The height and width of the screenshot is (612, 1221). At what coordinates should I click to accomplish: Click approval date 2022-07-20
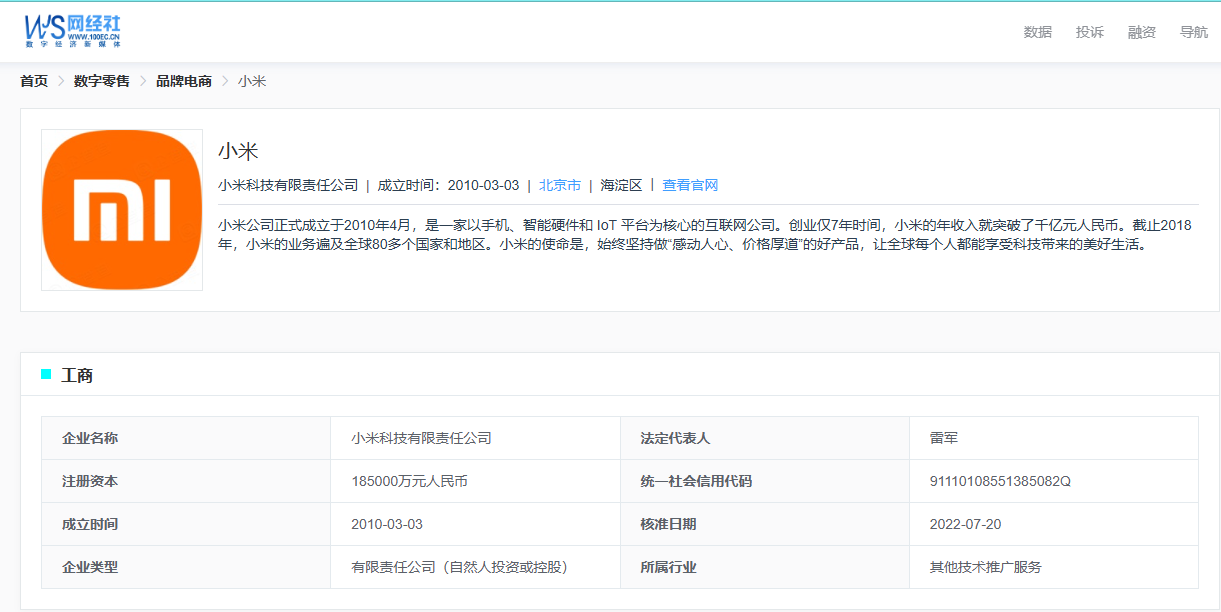pos(966,524)
